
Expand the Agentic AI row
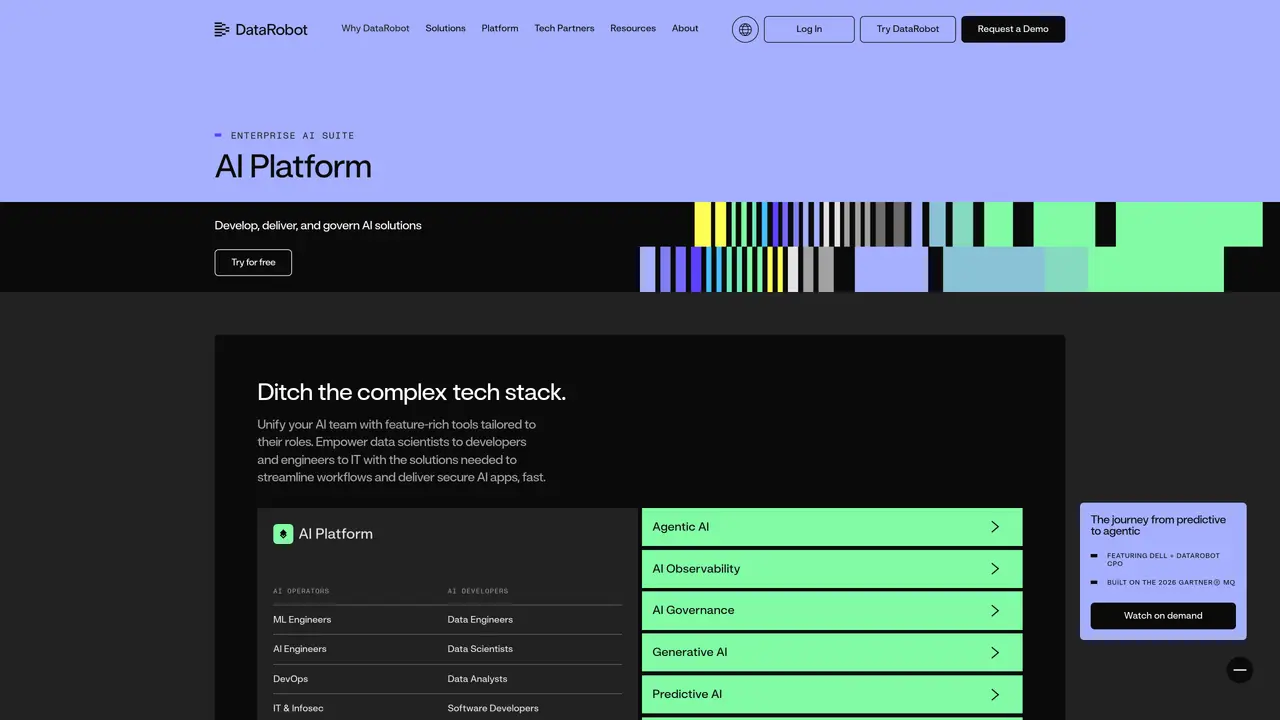[832, 527]
